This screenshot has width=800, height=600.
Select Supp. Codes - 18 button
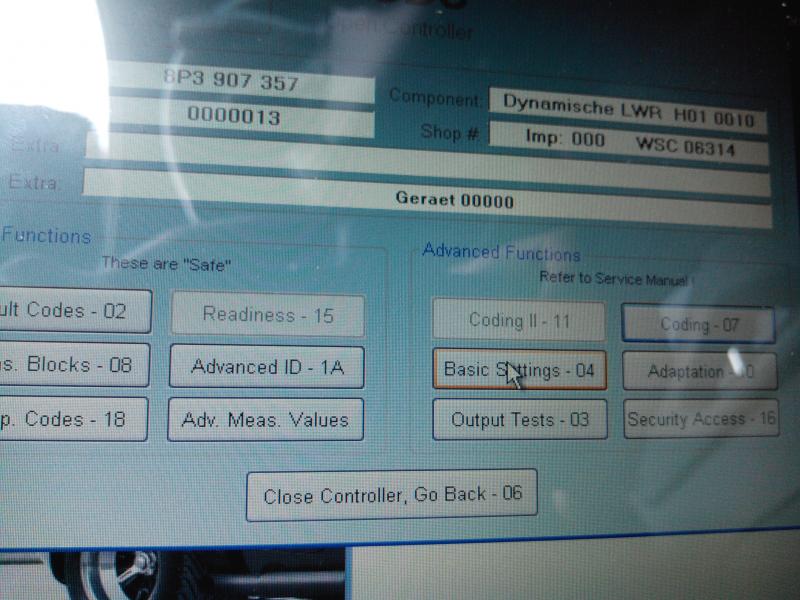pyautogui.click(x=73, y=419)
